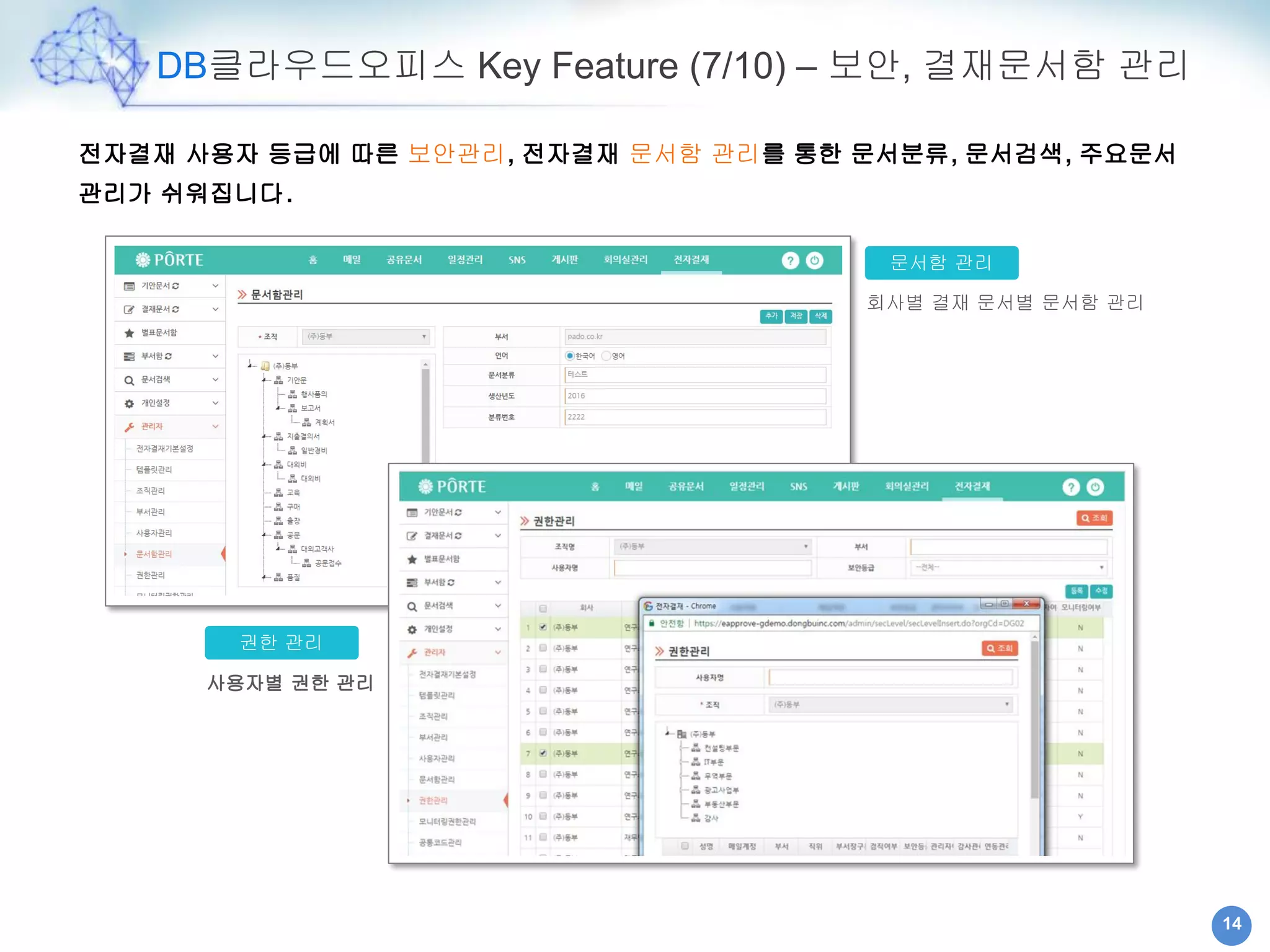Open 회의실관리 tab in 문서함관리 window
Screen dimensions: 1270x952
626,260
